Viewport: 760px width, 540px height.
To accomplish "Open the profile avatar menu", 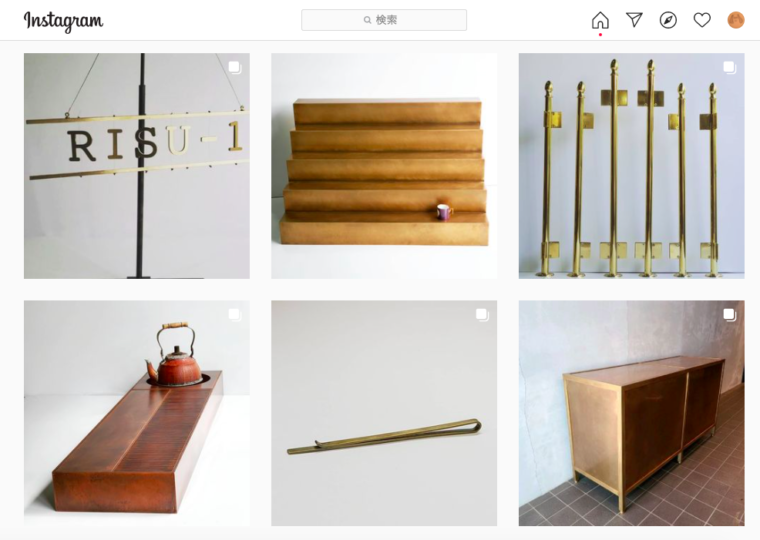I will (736, 20).
